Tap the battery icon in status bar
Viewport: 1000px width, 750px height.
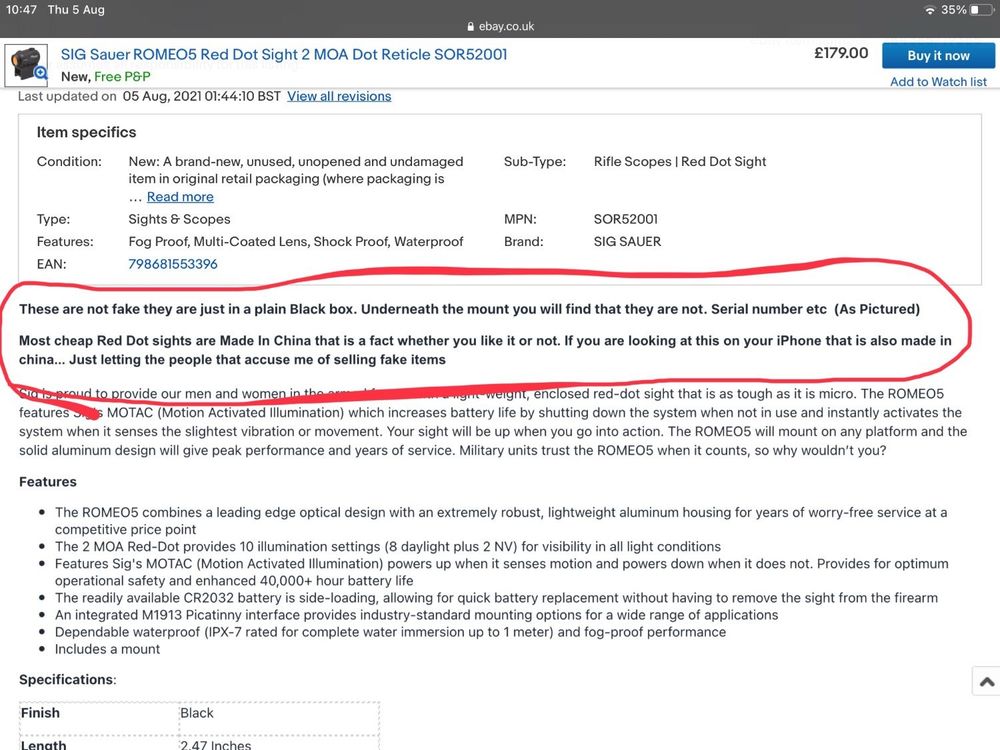click(x=981, y=10)
